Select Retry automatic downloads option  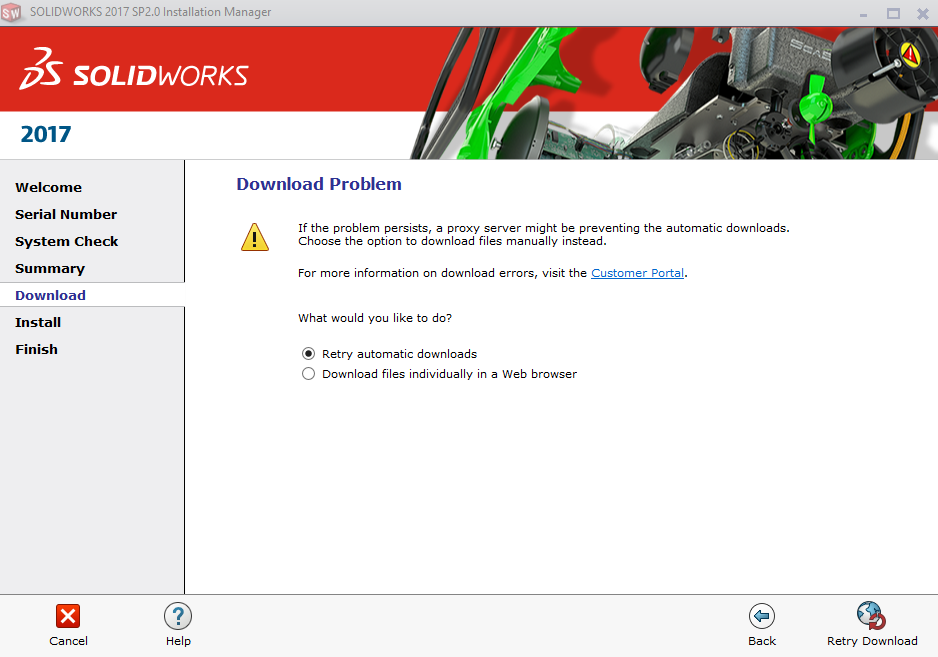coord(309,354)
